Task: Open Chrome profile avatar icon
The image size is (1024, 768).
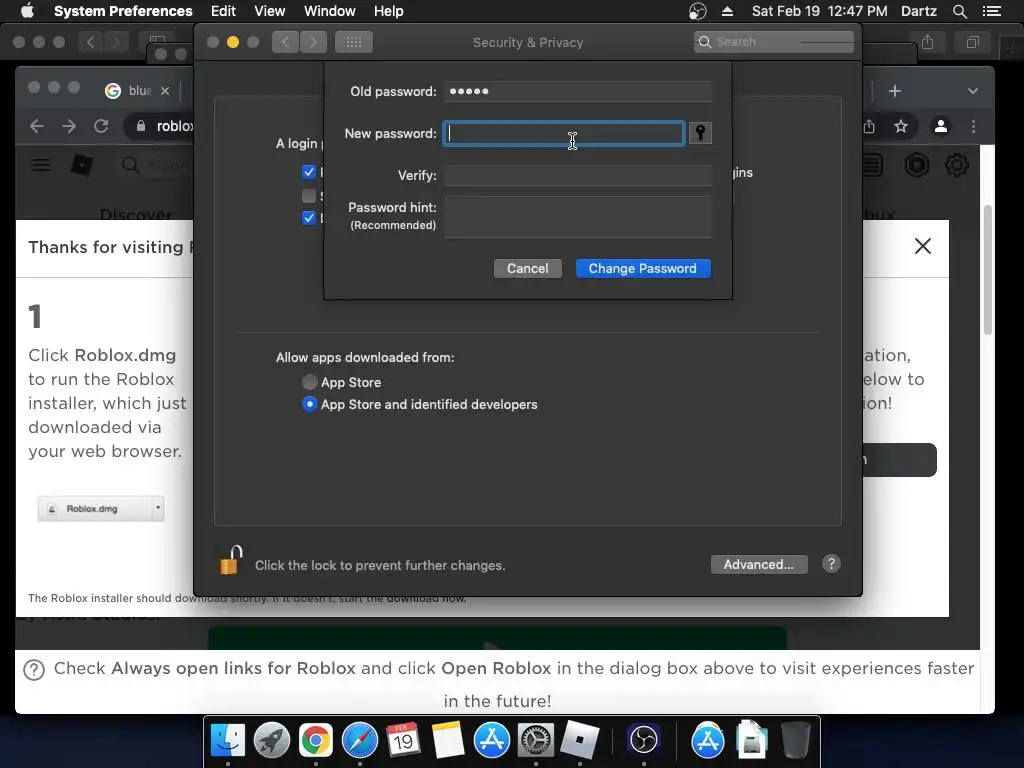Action: (x=940, y=126)
